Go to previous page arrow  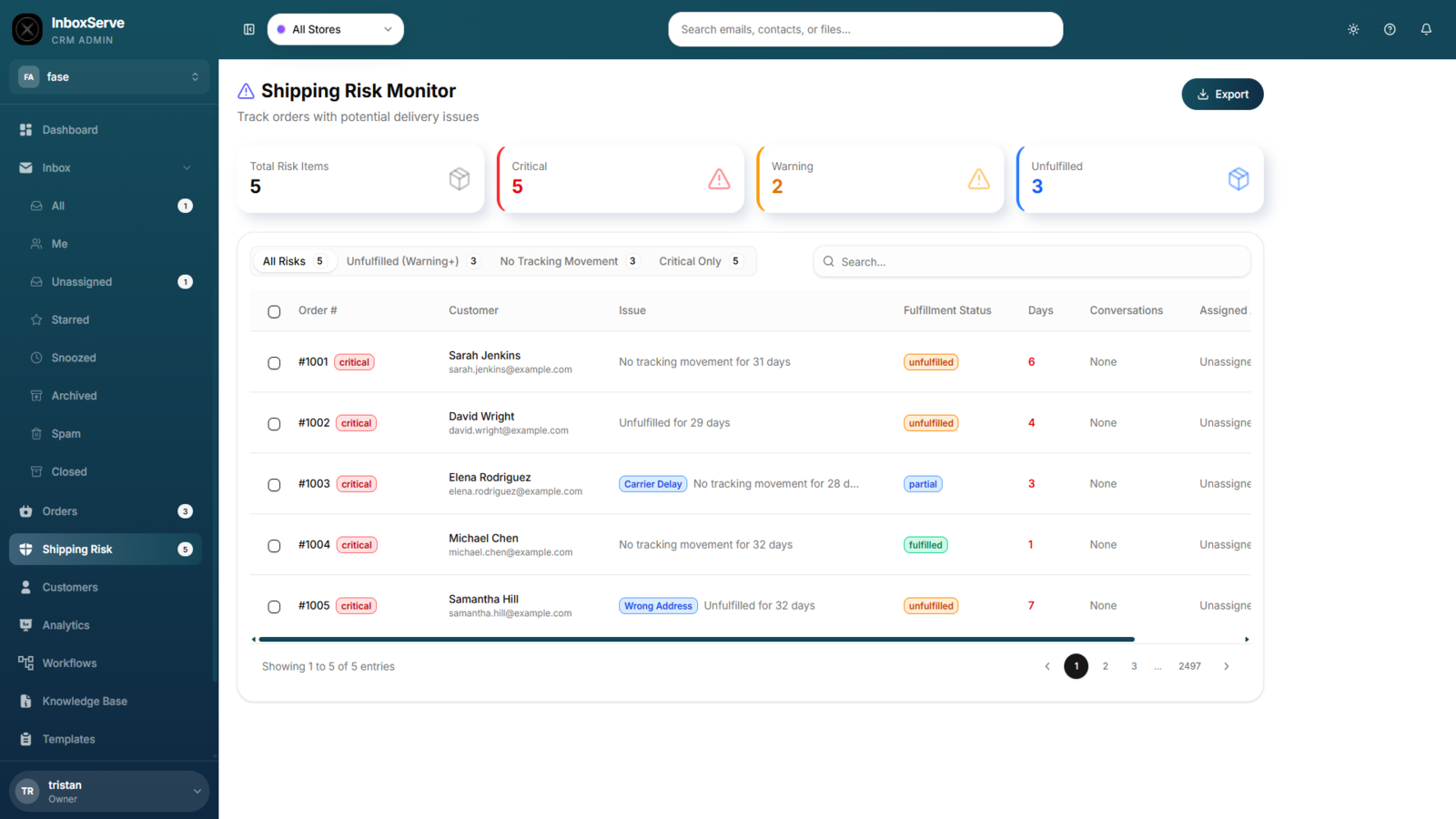point(1047,667)
